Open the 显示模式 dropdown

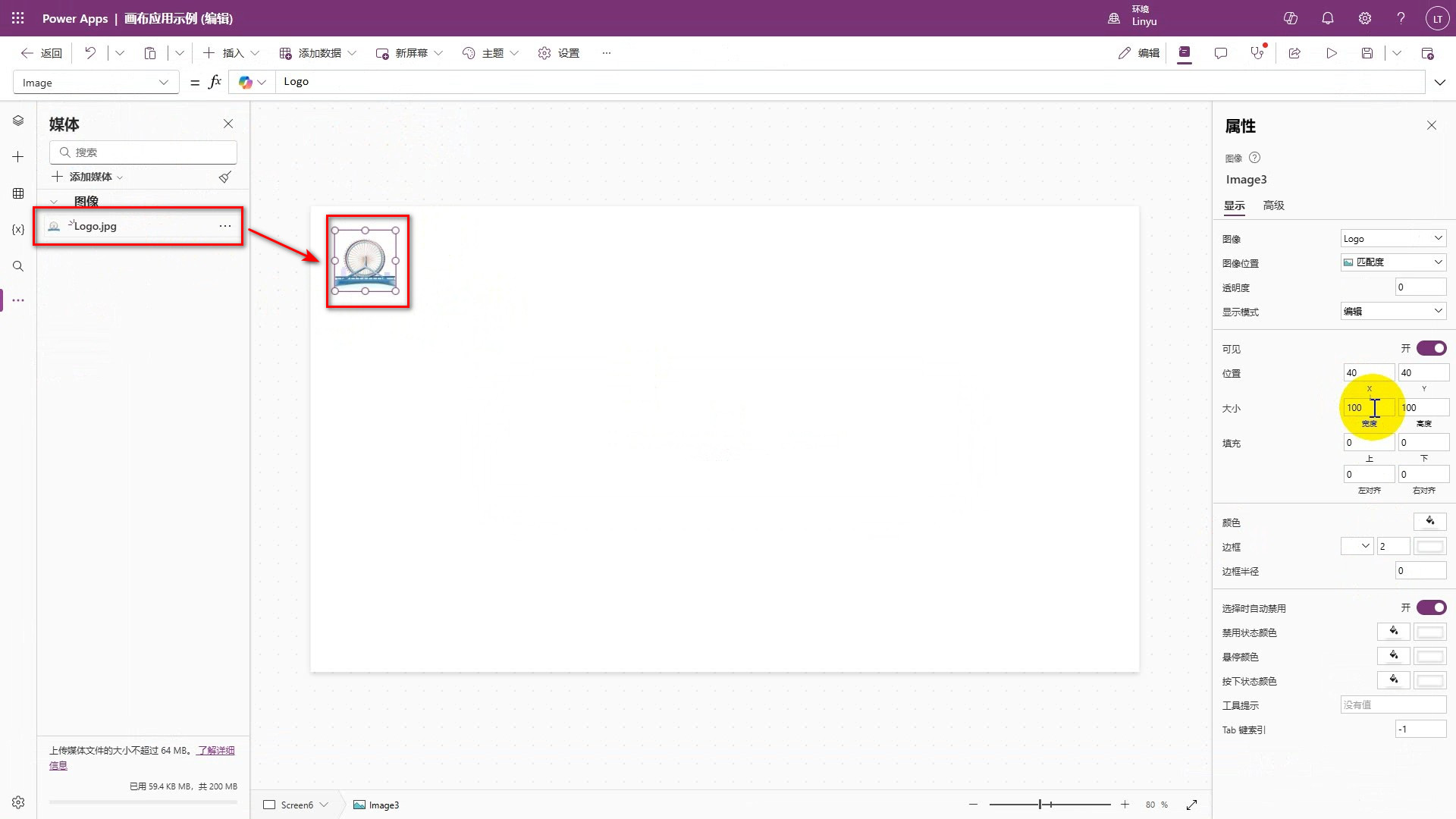1393,311
